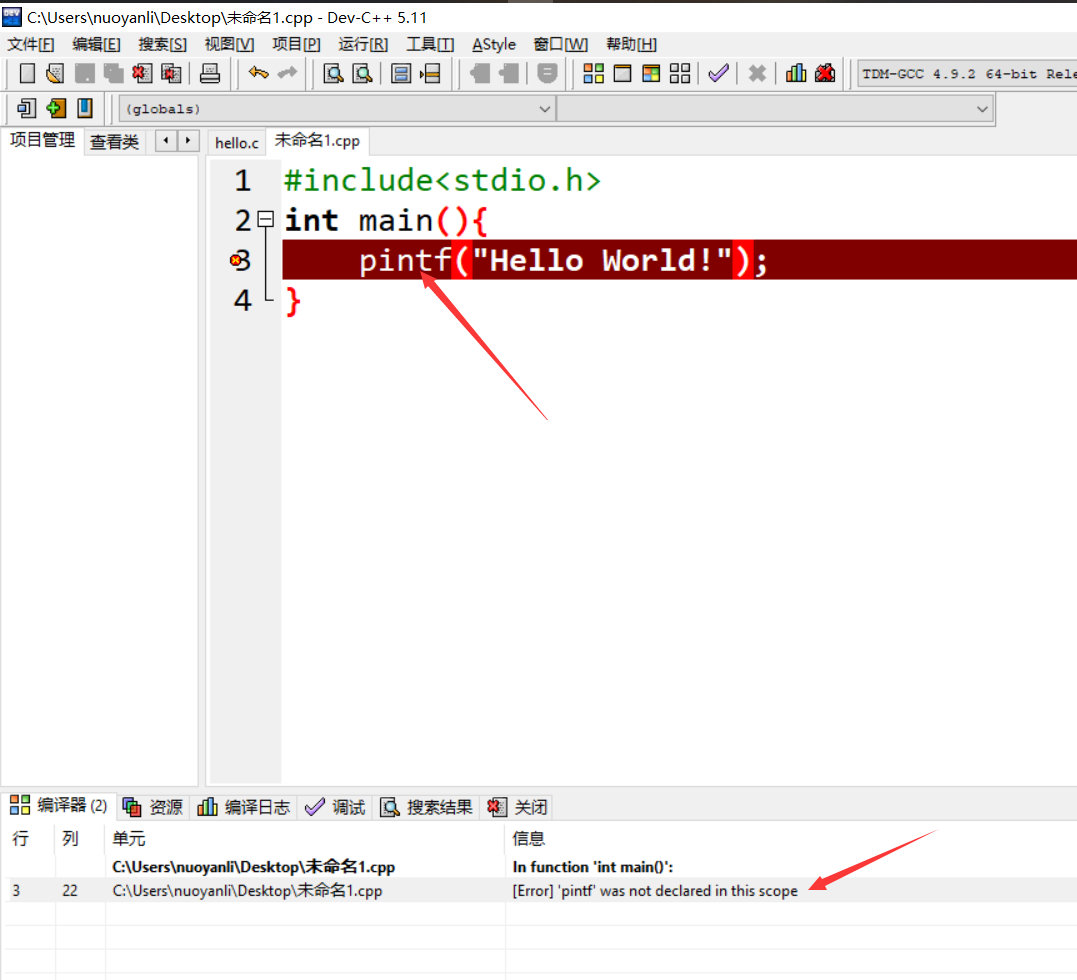This screenshot has width=1077, height=980.
Task: Click the Toggle comment icon
Action: click(547, 73)
